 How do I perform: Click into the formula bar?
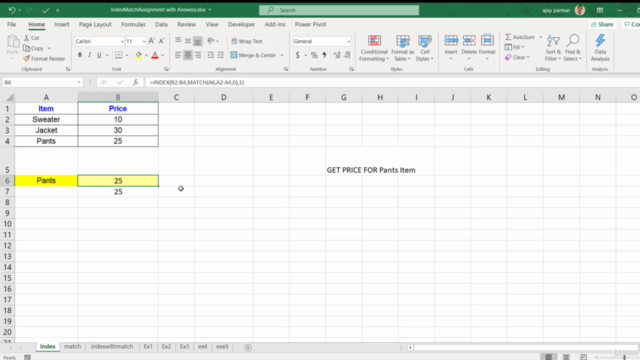click(x=392, y=82)
